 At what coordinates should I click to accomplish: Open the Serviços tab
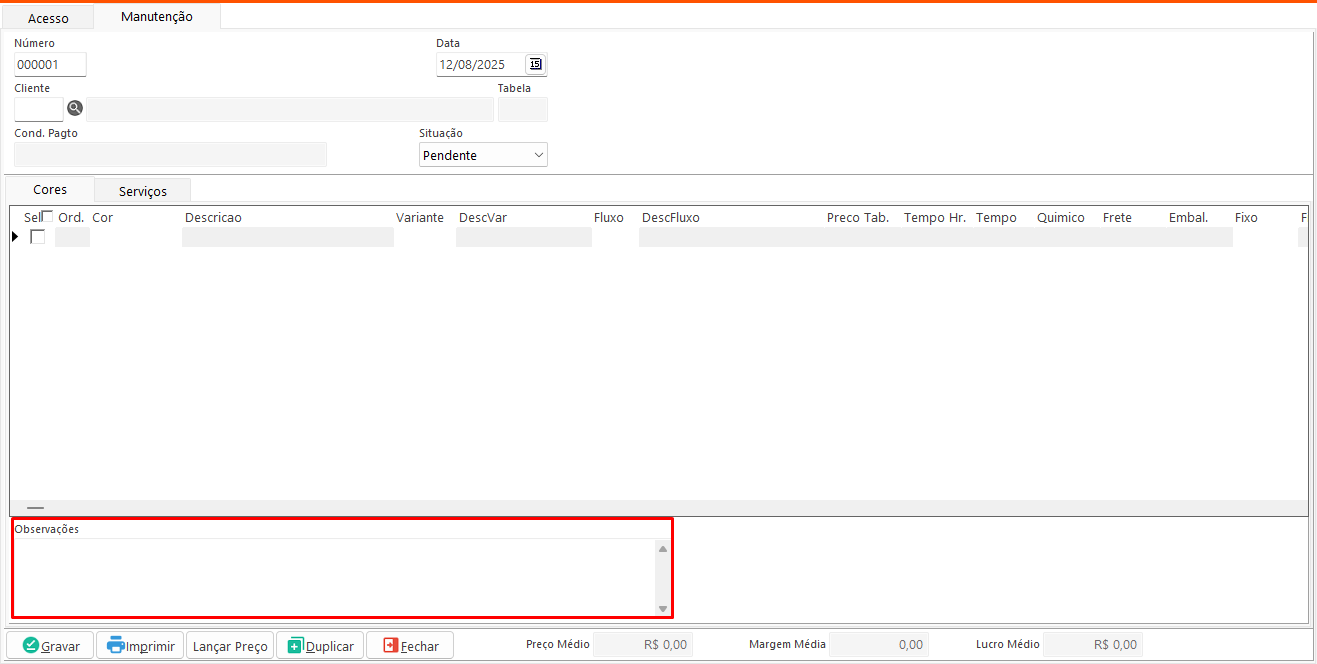(142, 190)
